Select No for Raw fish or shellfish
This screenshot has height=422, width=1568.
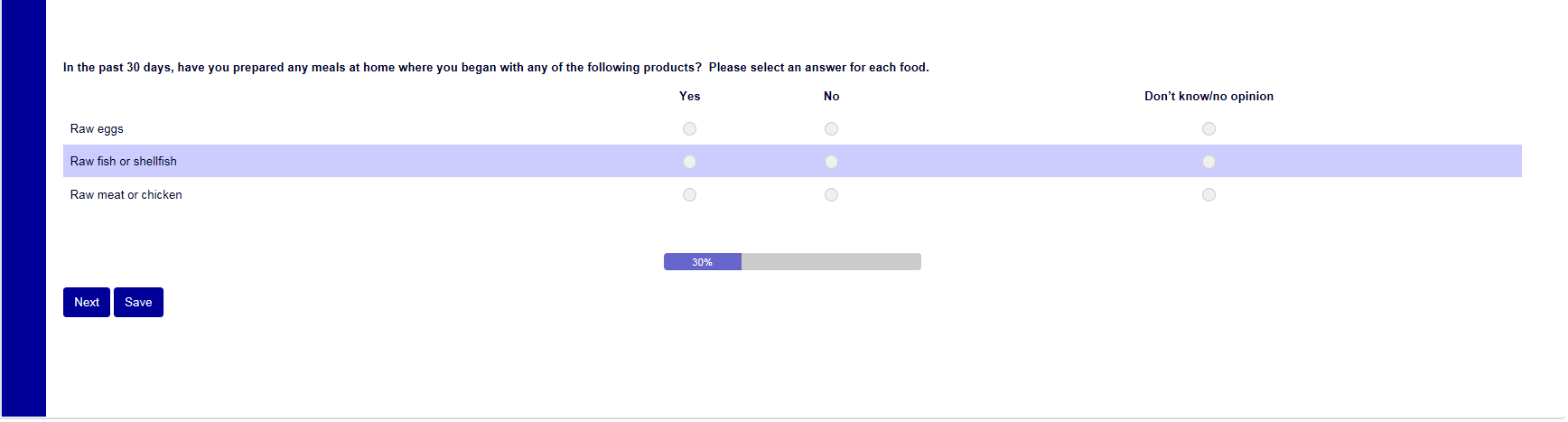[831, 162]
